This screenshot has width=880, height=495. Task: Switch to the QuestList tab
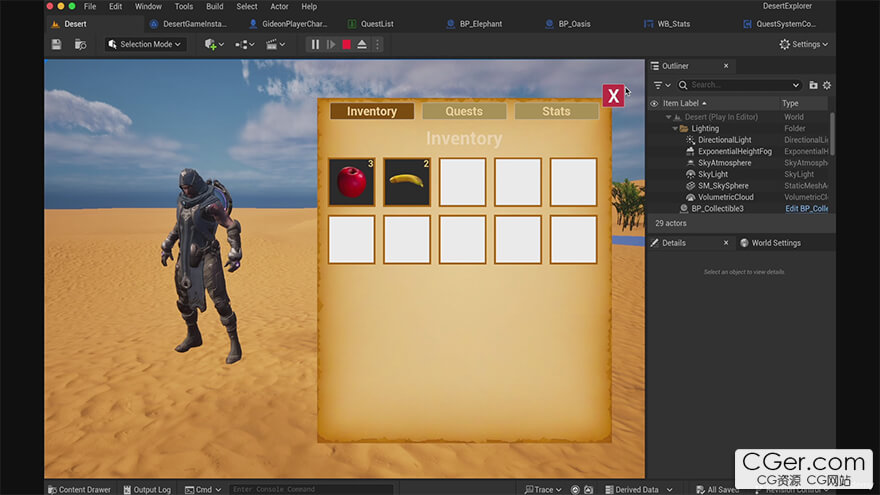[371, 24]
